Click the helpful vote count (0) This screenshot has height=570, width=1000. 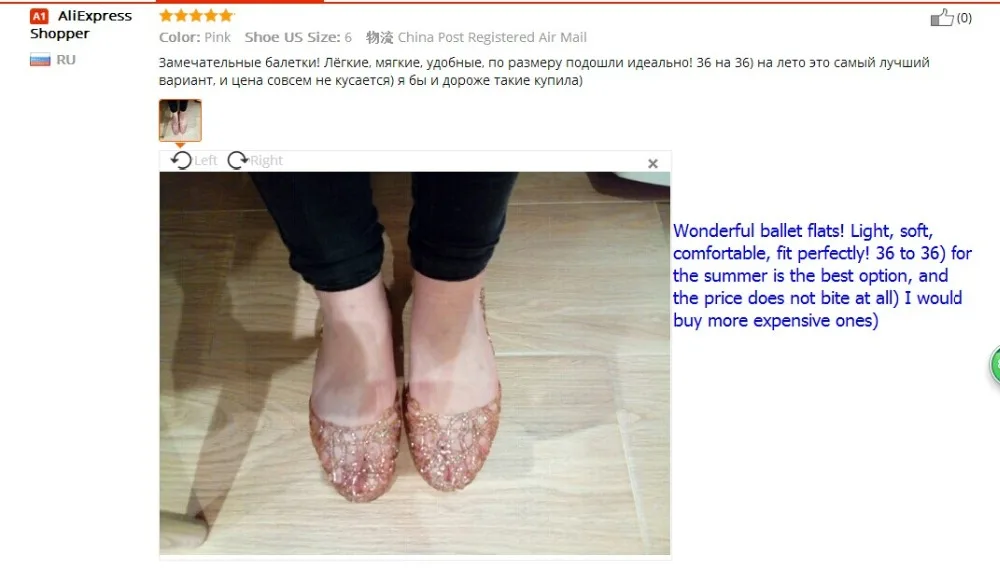point(964,18)
